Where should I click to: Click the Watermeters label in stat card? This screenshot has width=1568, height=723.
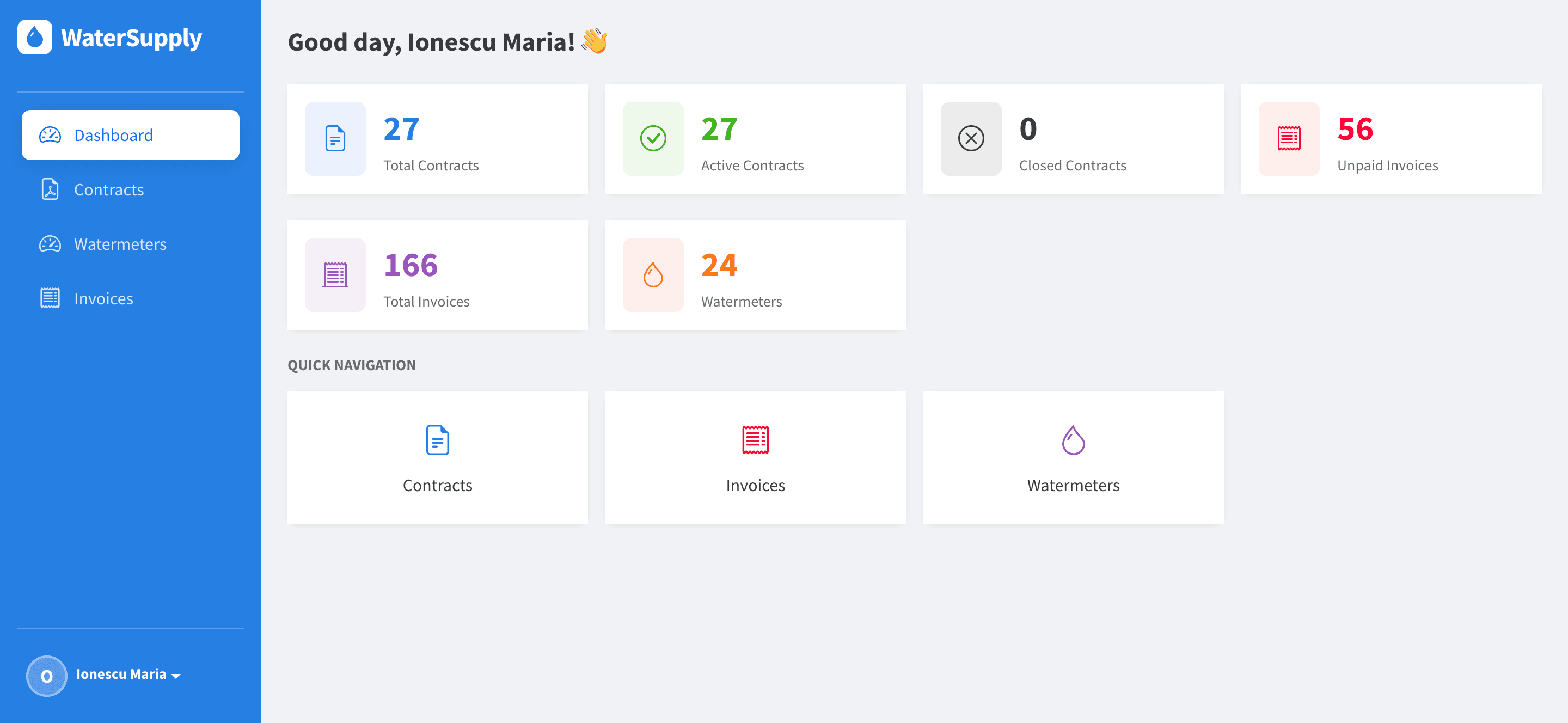742,302
